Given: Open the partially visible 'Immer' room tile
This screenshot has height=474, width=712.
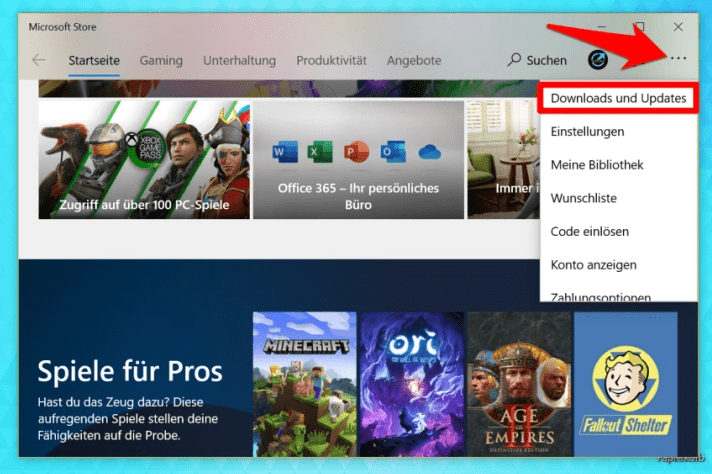Looking at the screenshot, I should coord(504,160).
